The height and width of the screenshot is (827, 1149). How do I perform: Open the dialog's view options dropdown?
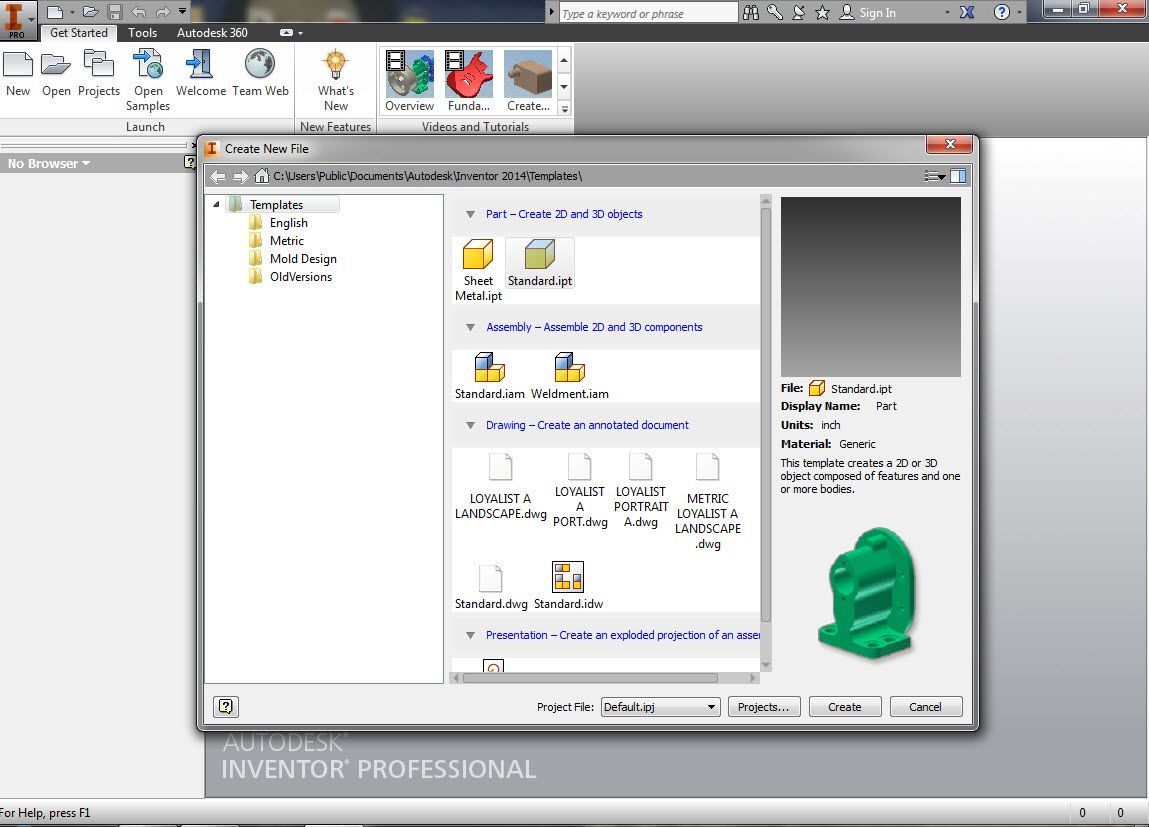[934, 175]
